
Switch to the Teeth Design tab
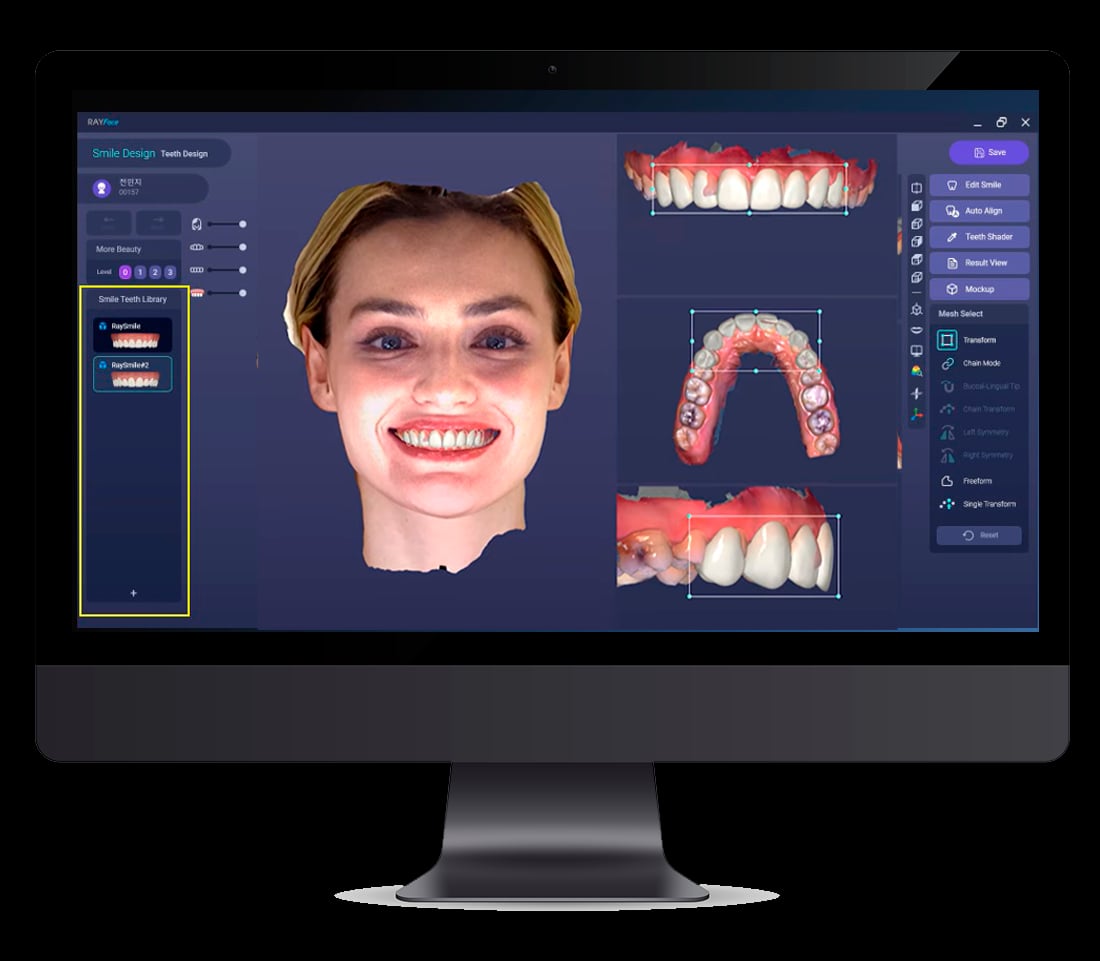coord(184,154)
